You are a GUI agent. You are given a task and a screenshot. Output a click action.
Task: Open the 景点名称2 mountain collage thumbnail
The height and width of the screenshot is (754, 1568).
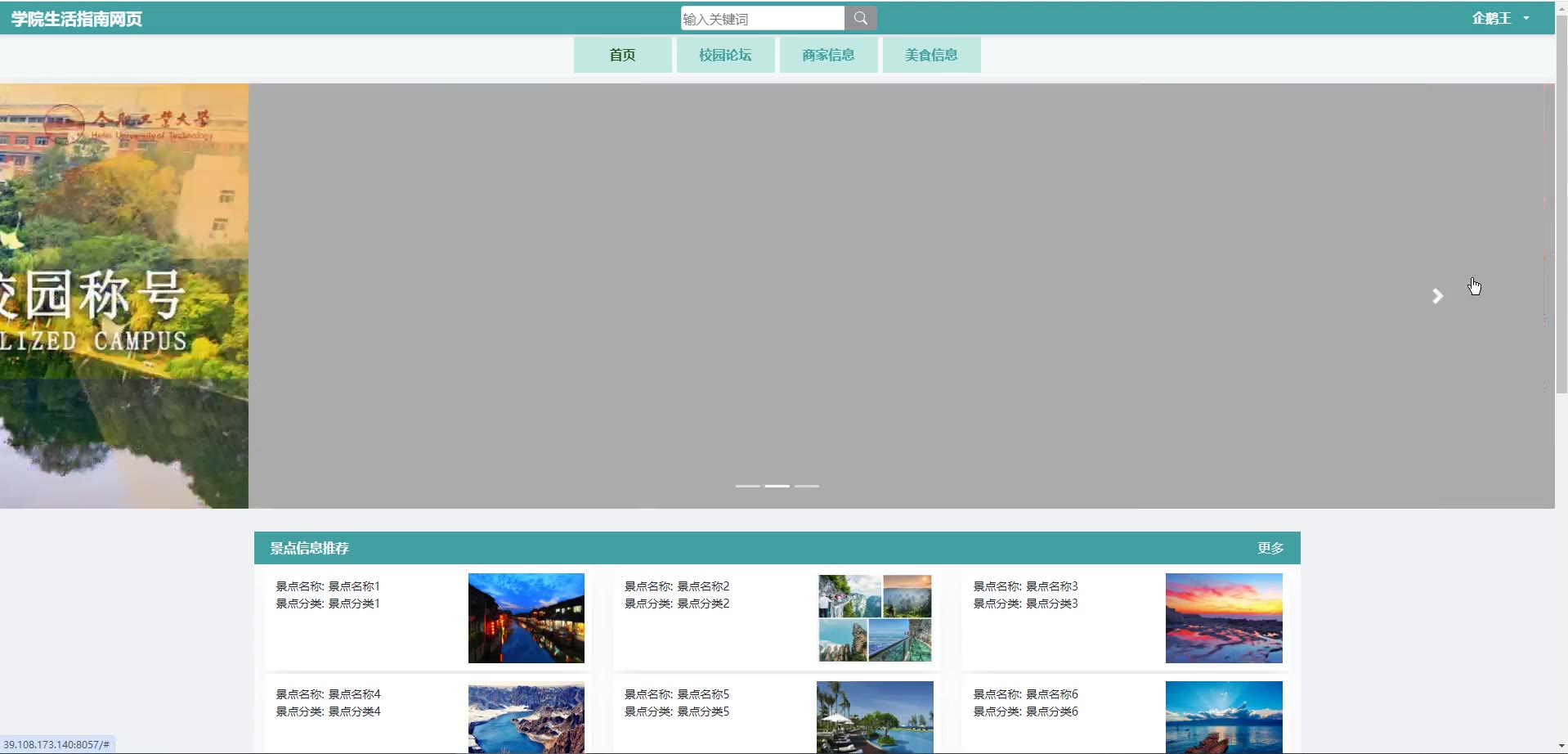click(875, 618)
